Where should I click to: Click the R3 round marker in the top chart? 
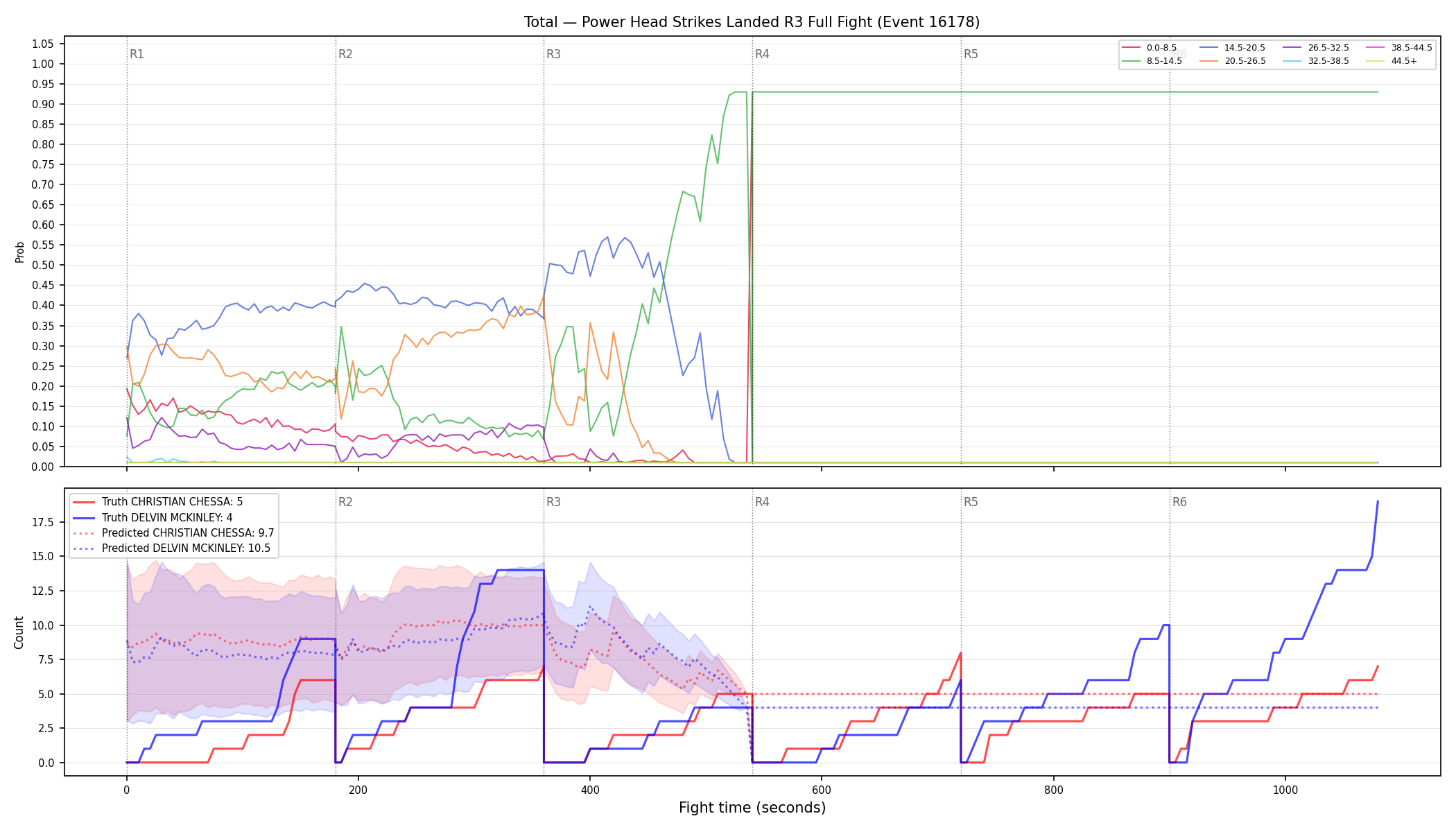(x=553, y=54)
